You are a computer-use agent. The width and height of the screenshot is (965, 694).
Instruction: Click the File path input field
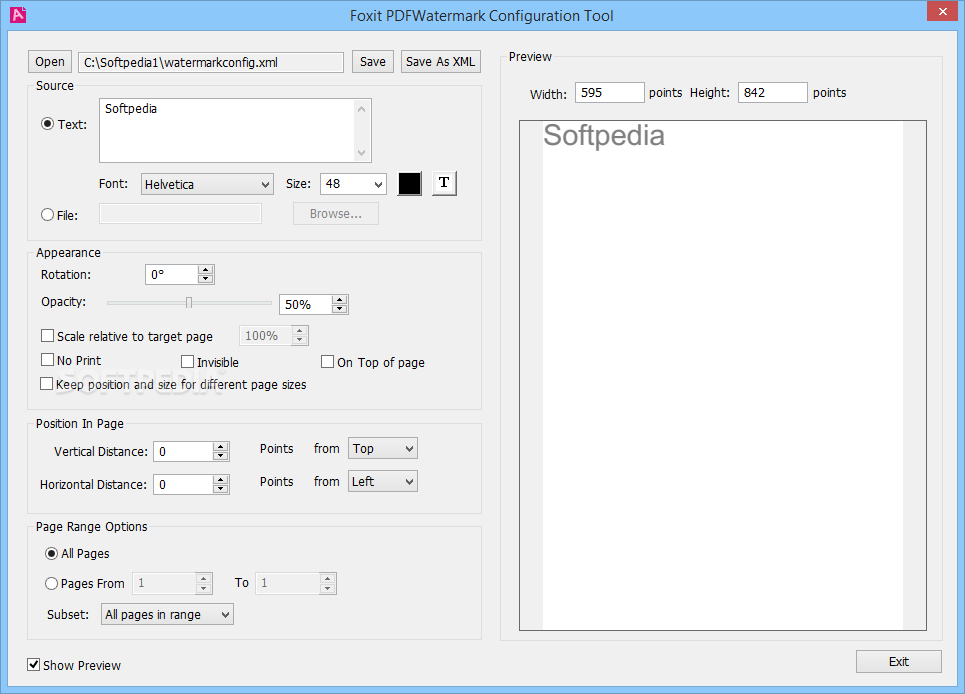click(x=180, y=213)
